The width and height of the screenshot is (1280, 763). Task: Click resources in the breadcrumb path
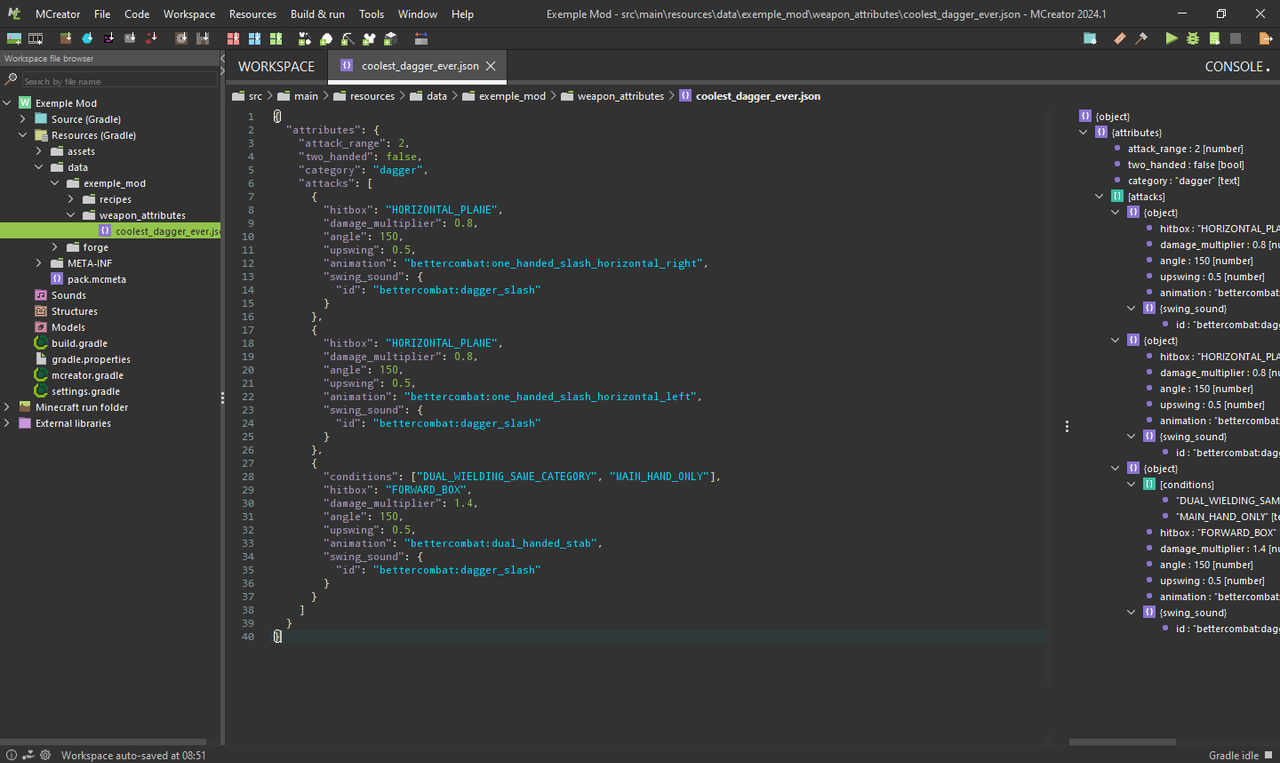point(372,96)
